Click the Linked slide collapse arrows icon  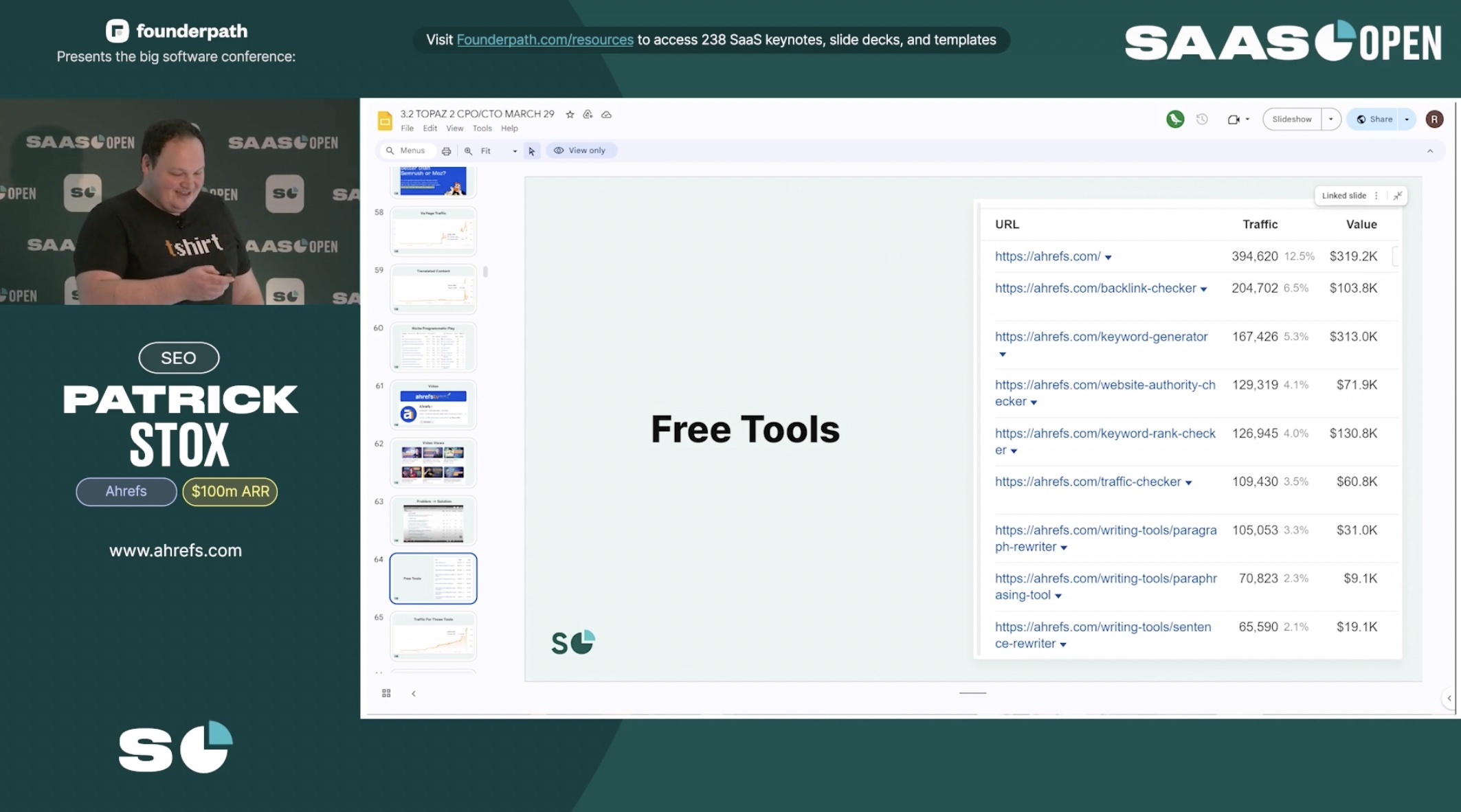[1397, 196]
